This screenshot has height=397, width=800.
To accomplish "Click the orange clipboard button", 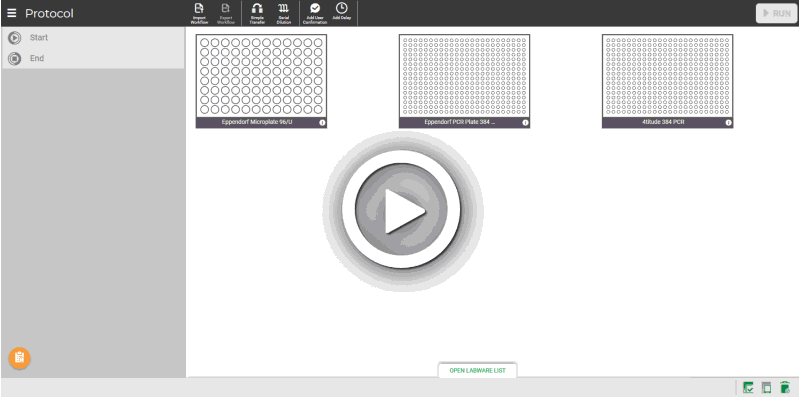I will click(x=19, y=358).
